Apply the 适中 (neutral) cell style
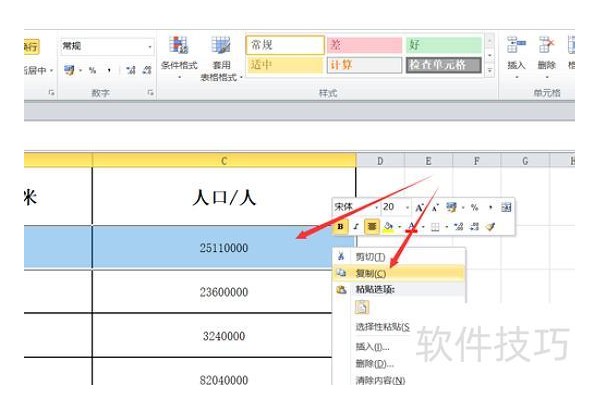Screen dimensions: 600x400 [x=285, y=65]
